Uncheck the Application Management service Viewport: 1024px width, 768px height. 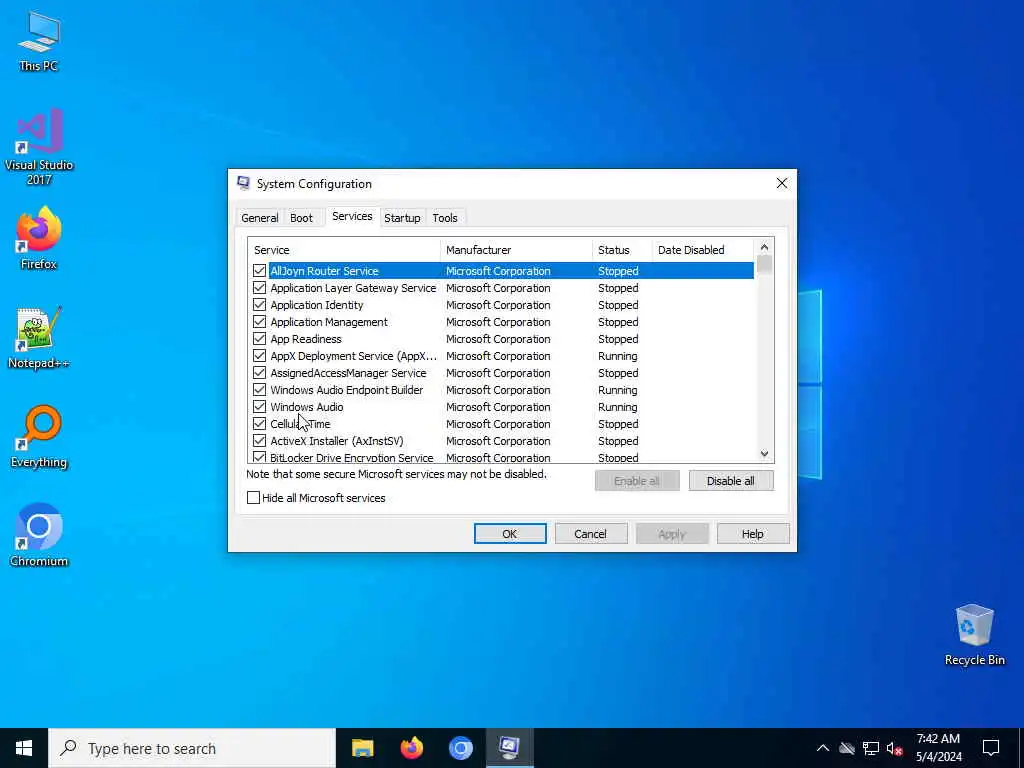click(x=259, y=321)
